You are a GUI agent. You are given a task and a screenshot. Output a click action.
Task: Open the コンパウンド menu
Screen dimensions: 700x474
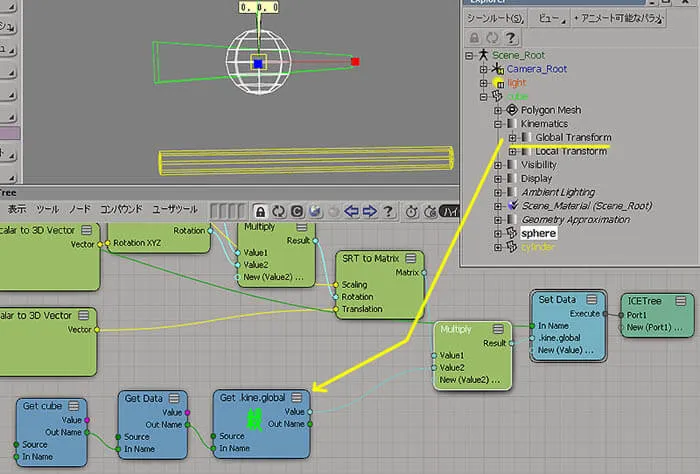[x=121, y=209]
